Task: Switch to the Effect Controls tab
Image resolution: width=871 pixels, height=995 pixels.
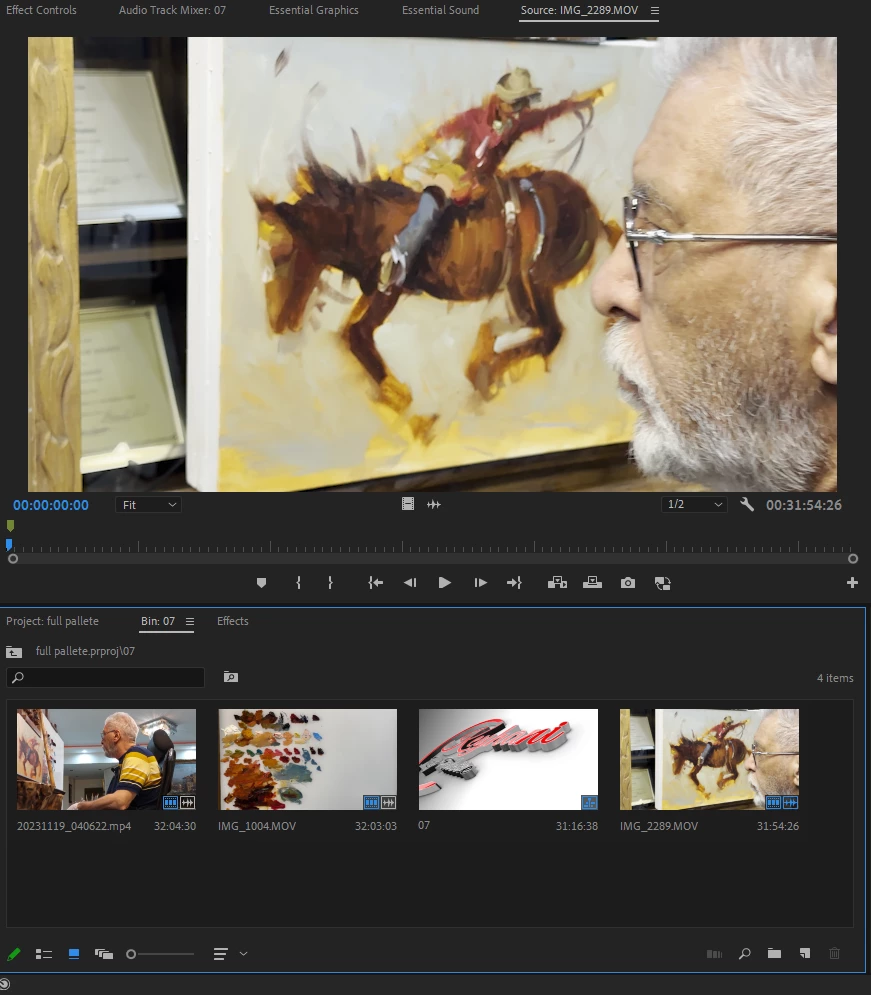Action: [x=41, y=10]
